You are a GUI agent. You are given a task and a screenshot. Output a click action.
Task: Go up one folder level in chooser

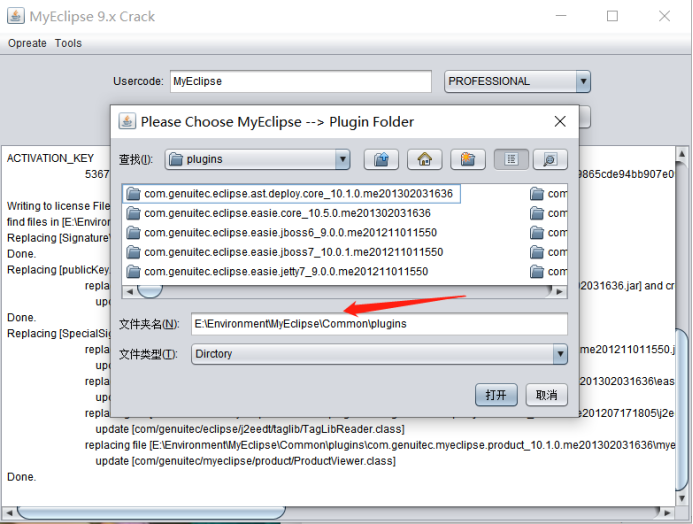pos(381,159)
